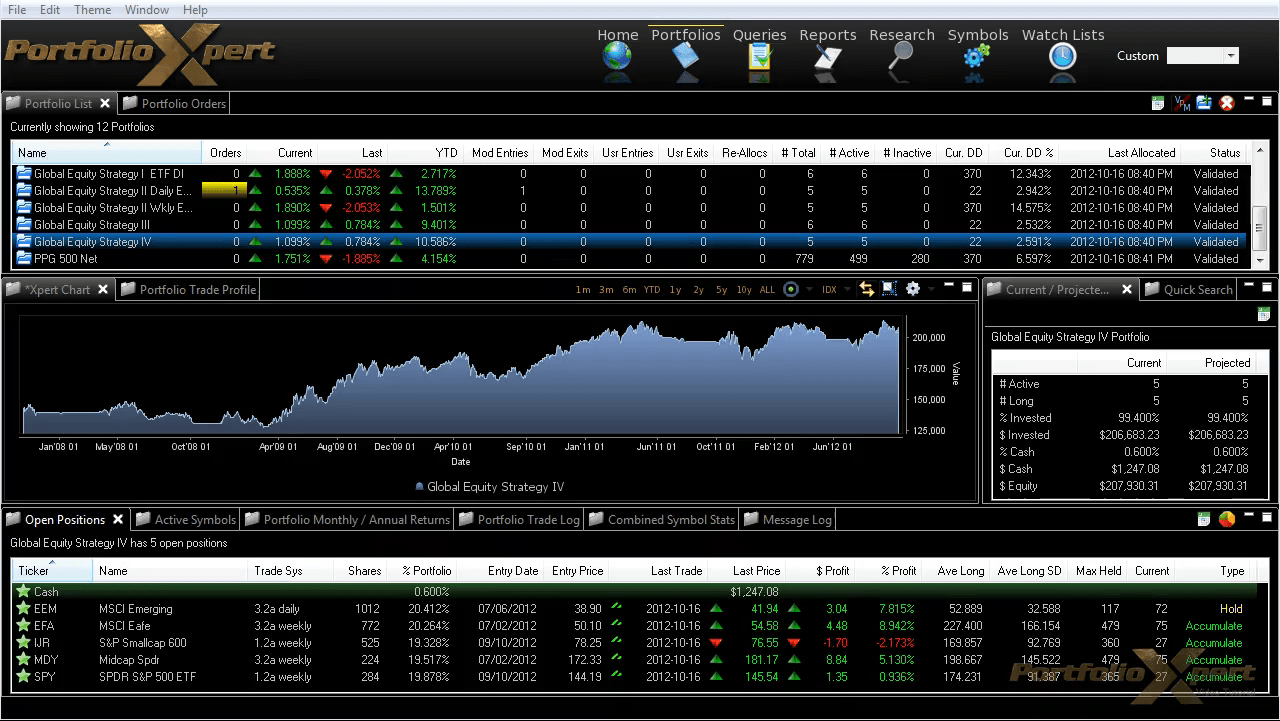Open dropdown arrow beside green circle icon

click(808, 290)
